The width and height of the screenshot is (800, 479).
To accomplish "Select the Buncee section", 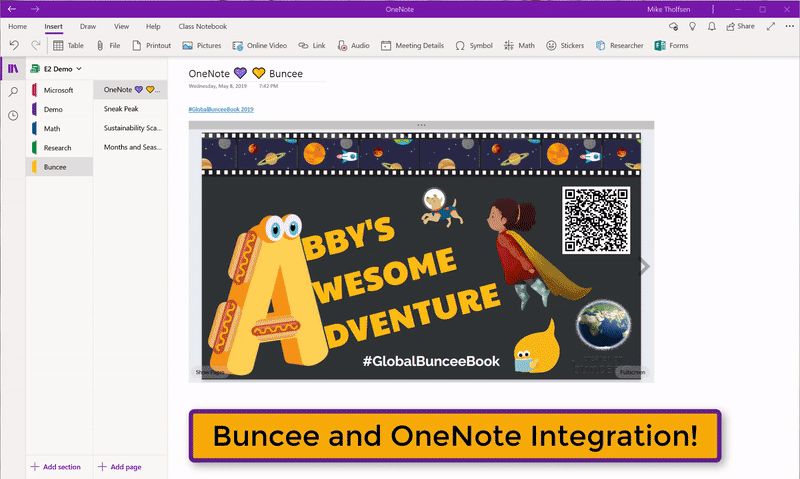I will pos(59,167).
